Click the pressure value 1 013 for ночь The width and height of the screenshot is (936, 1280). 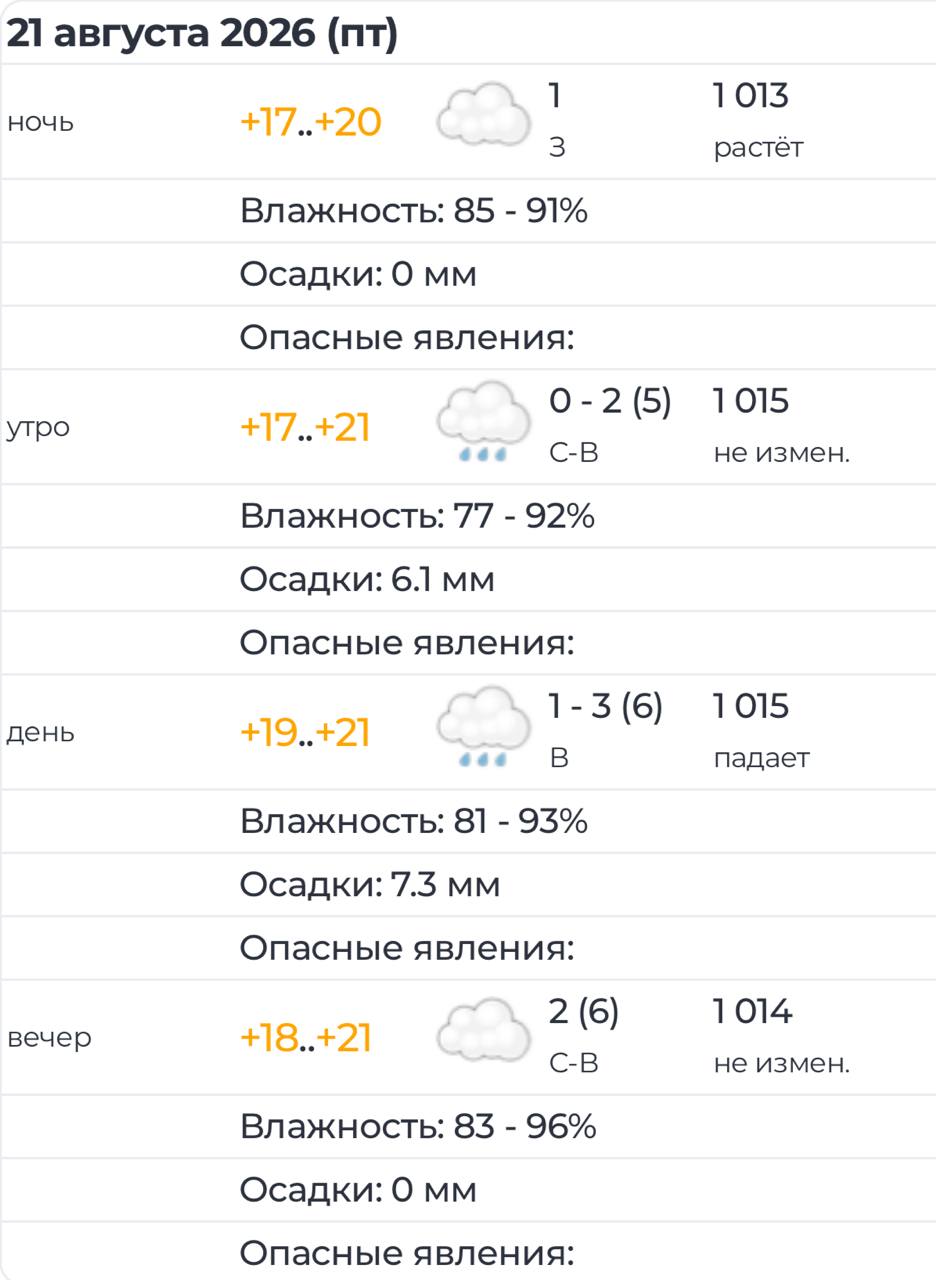[x=751, y=97]
